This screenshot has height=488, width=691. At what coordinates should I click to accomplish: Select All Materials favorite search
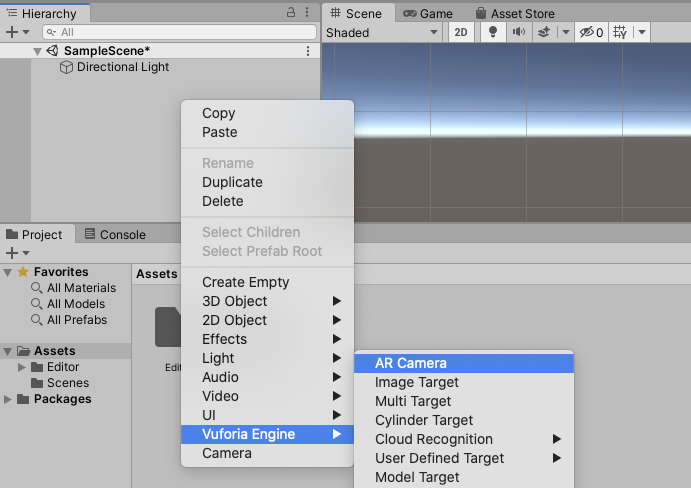pyautogui.click(x=82, y=288)
